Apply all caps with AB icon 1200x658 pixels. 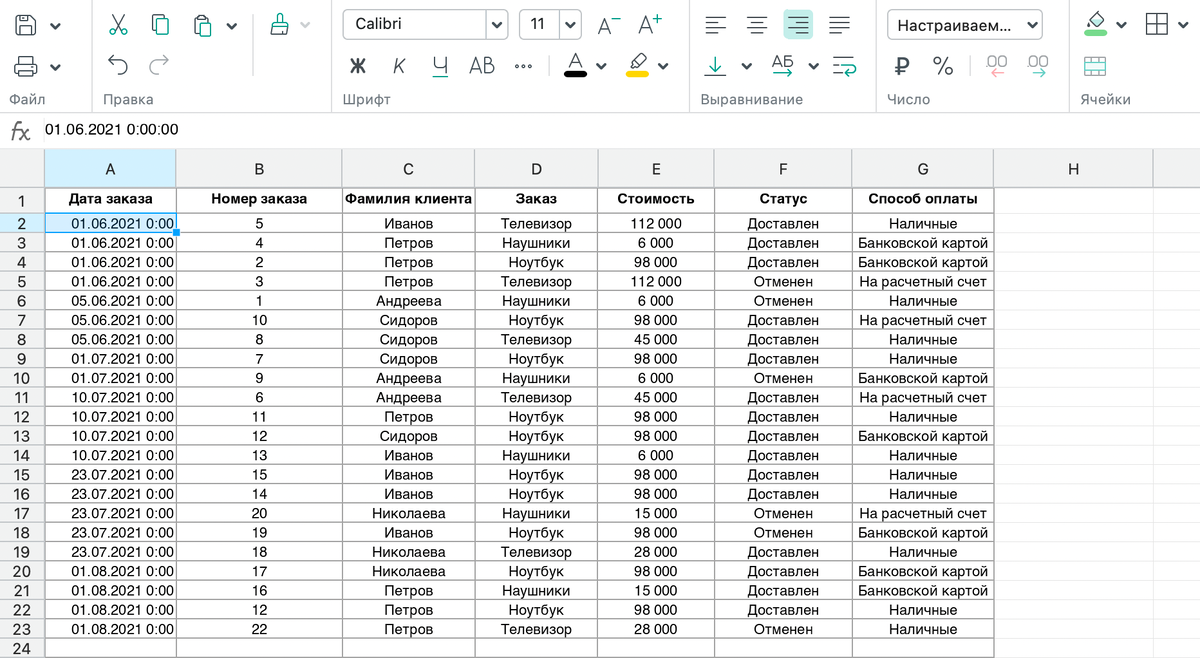coord(482,66)
